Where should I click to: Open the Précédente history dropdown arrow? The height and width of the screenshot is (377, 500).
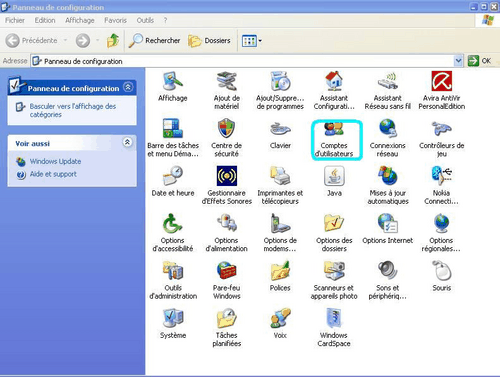click(65, 41)
